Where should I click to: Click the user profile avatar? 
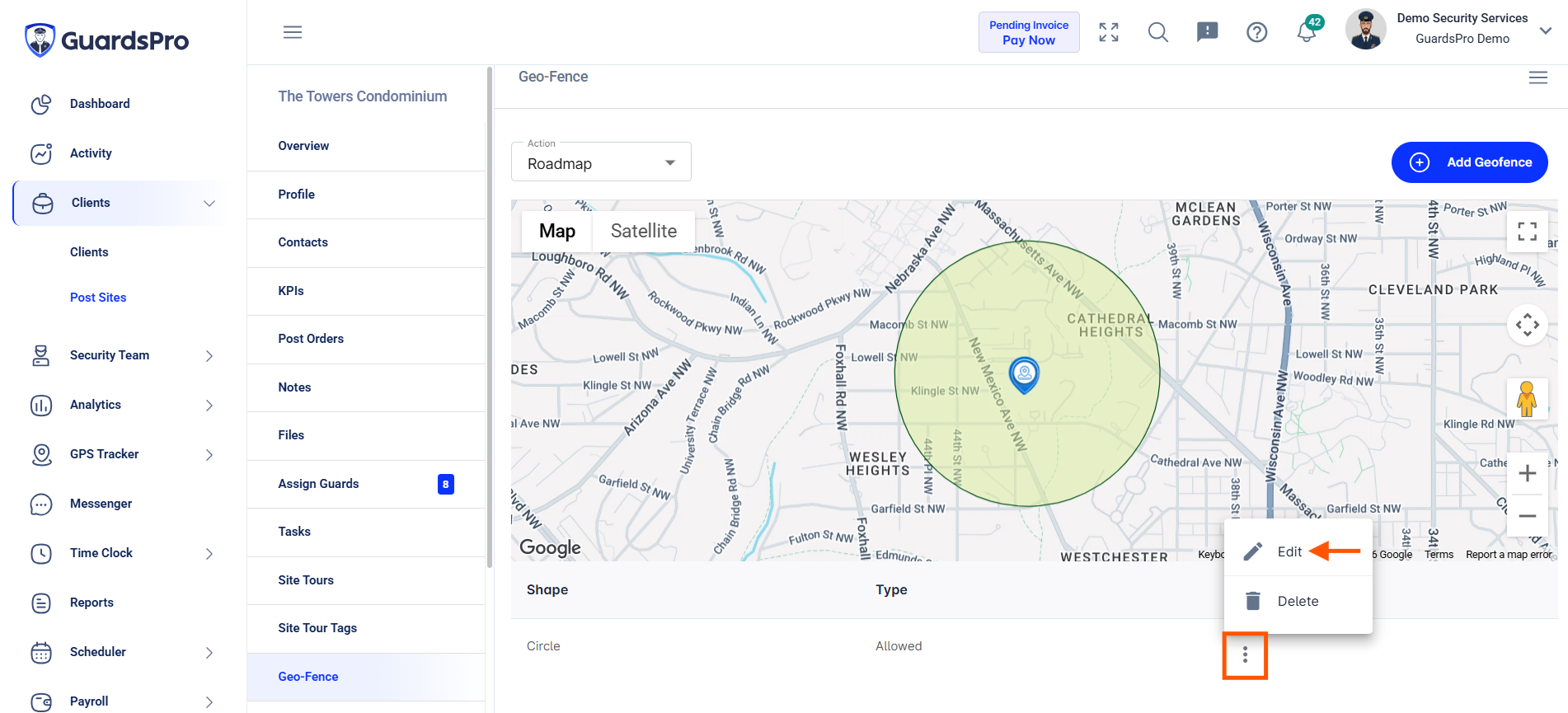(1366, 30)
